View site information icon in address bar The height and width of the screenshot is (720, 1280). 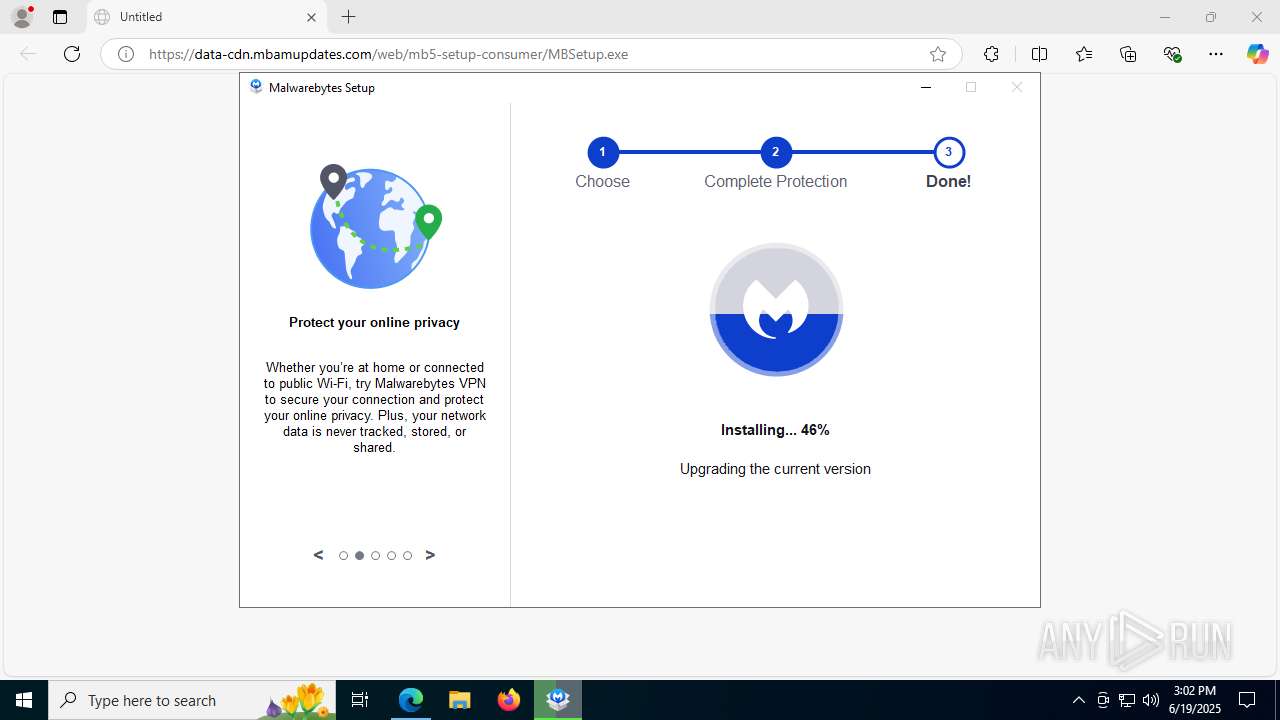(126, 54)
